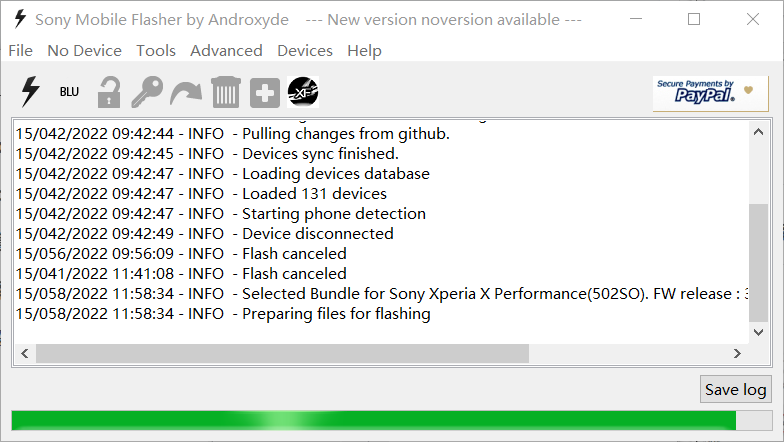This screenshot has height=442, width=784.
Task: Click the padlock root icon
Action: tap(108, 92)
